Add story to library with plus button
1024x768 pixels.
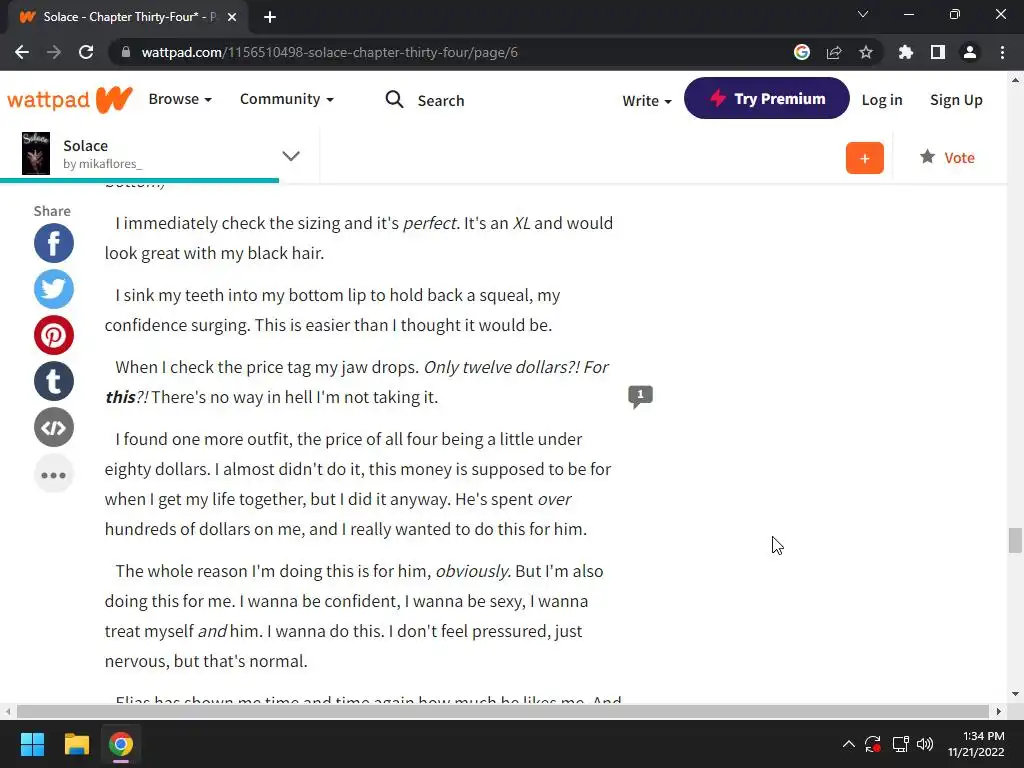[x=865, y=158]
